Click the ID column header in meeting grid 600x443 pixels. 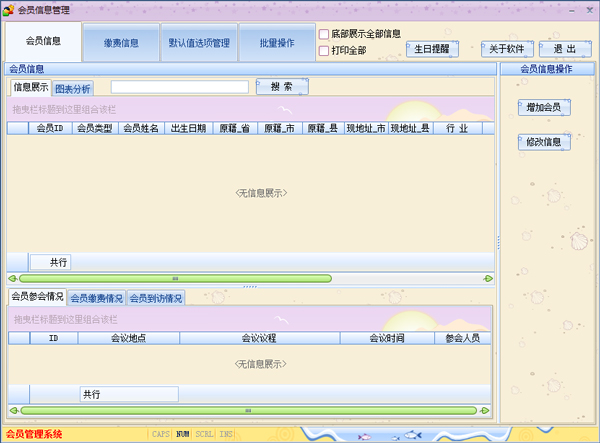(54, 338)
